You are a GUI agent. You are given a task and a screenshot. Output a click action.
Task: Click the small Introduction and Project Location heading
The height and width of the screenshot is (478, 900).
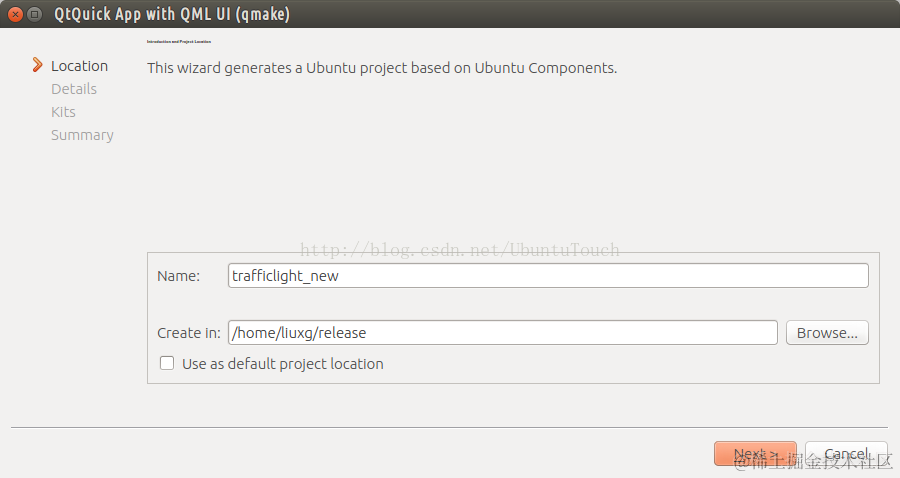point(179,42)
